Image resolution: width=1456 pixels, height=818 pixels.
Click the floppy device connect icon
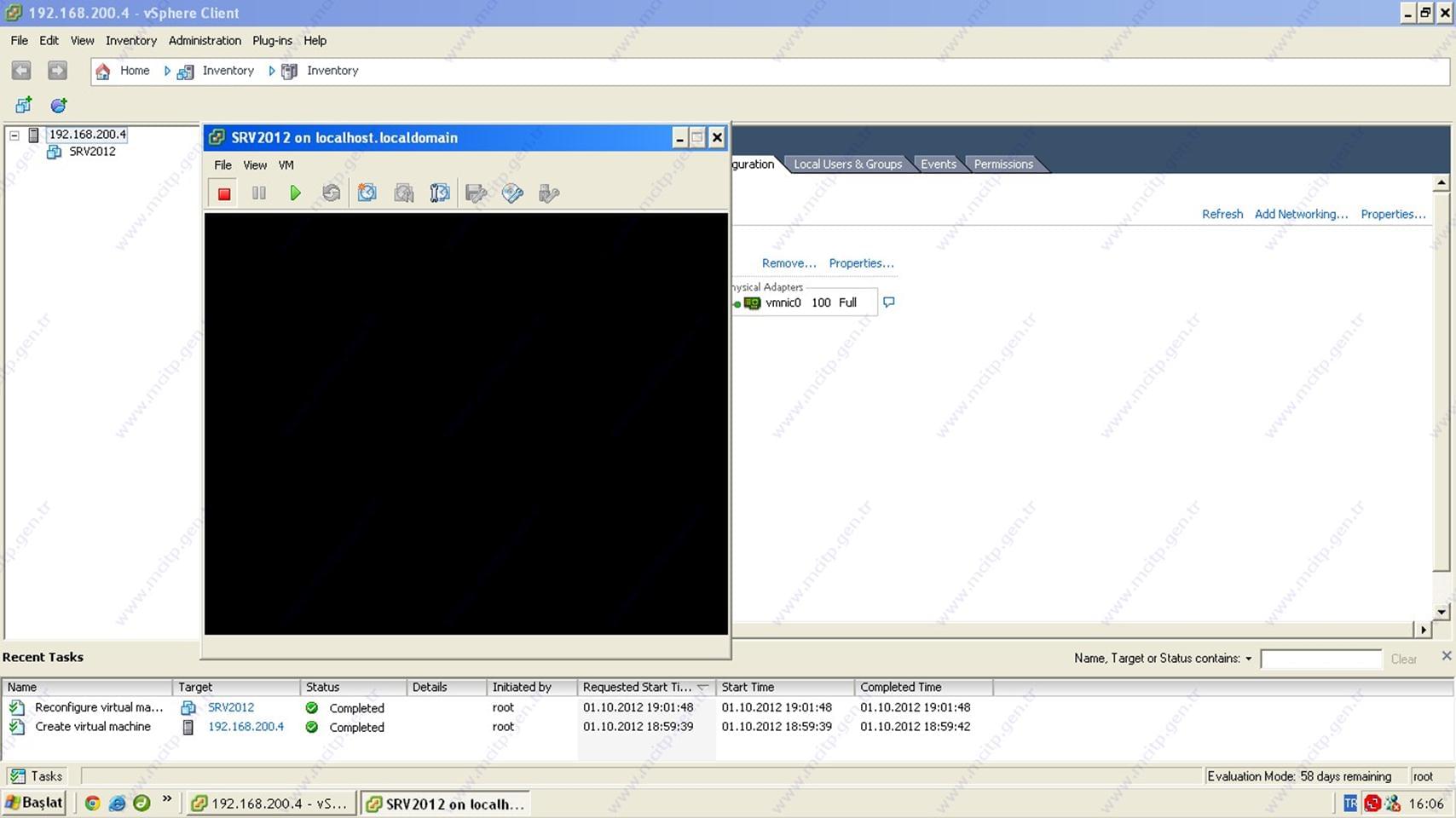point(477,193)
